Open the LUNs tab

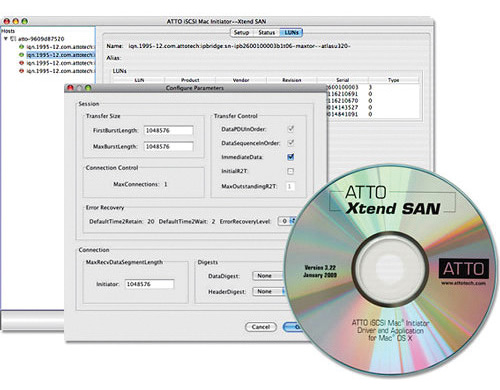coord(291,33)
